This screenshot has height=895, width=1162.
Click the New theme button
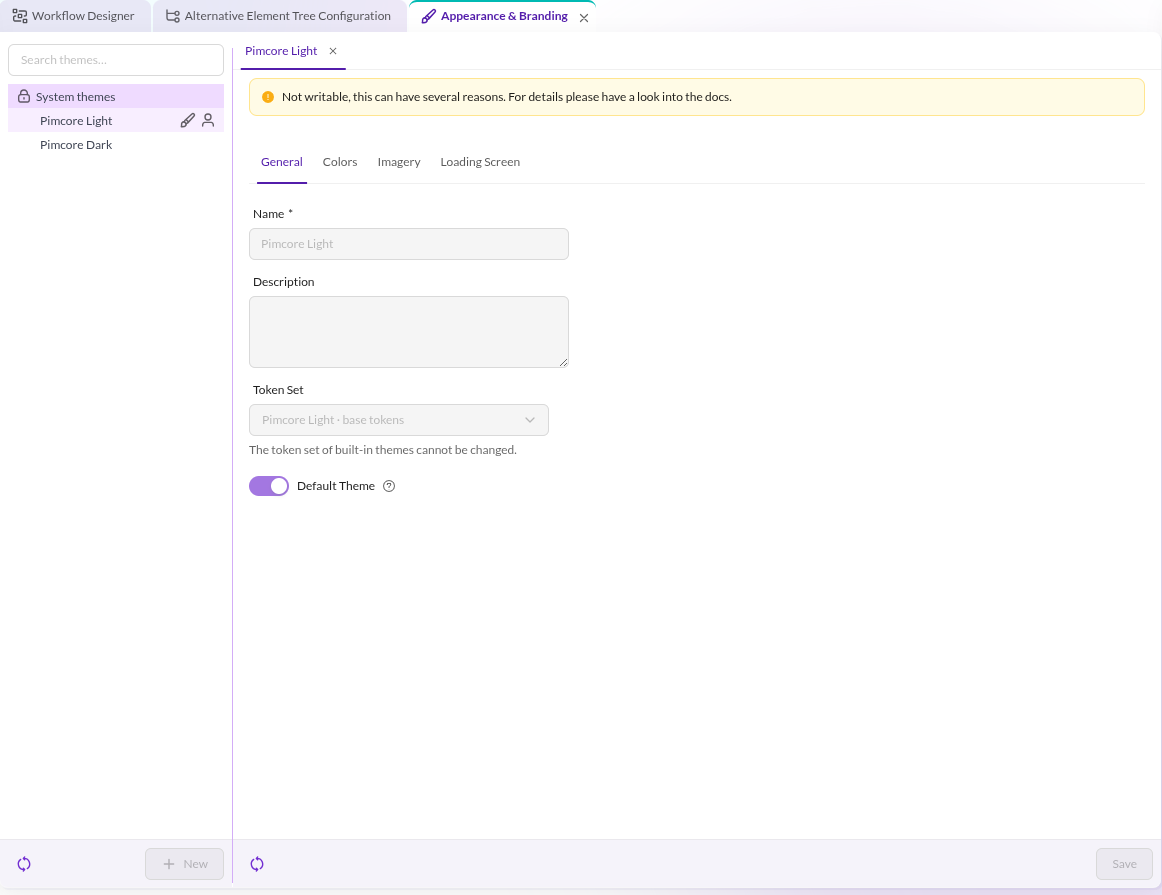click(x=185, y=864)
